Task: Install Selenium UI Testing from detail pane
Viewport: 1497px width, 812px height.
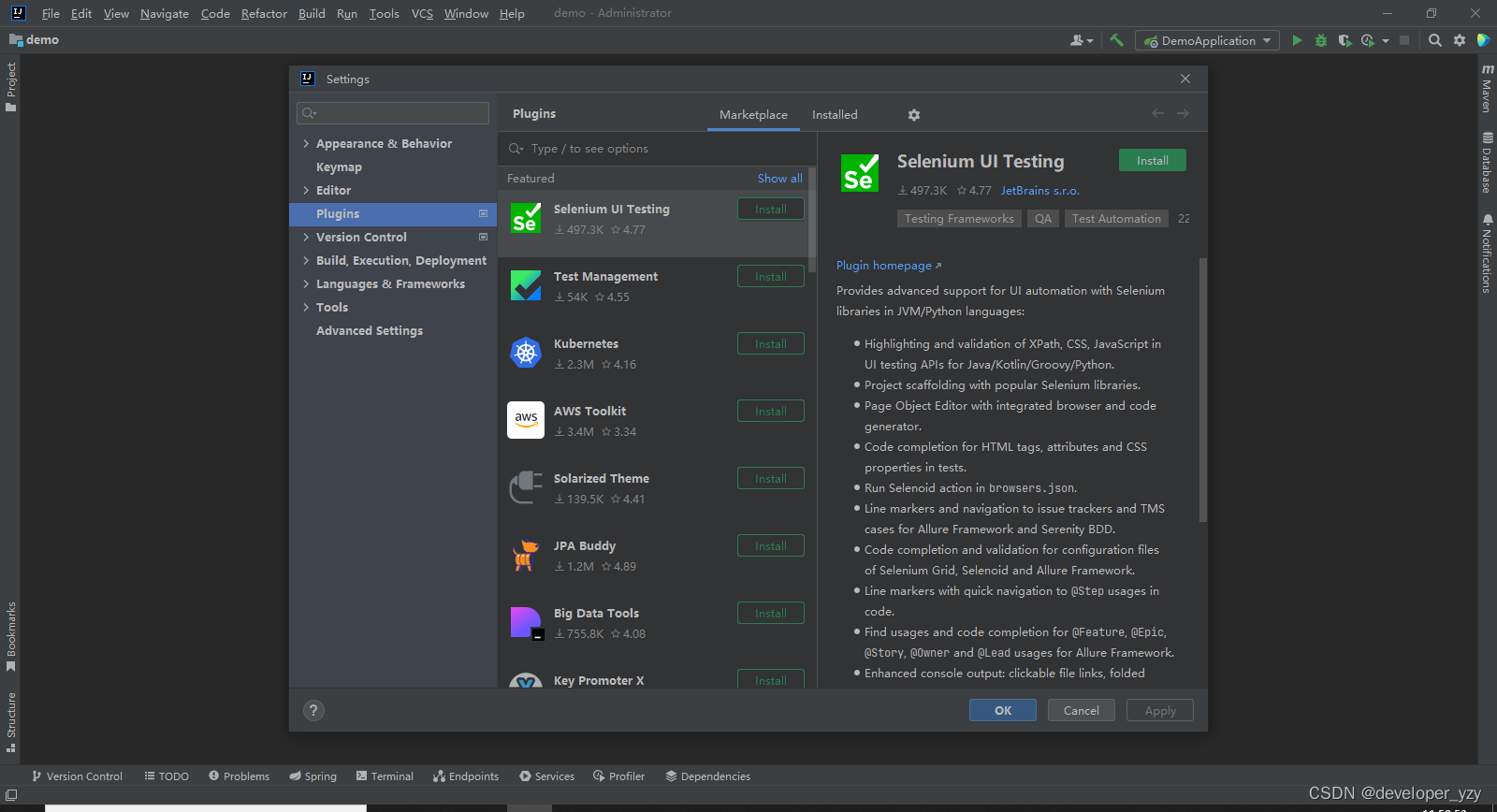Action: click(x=1153, y=161)
